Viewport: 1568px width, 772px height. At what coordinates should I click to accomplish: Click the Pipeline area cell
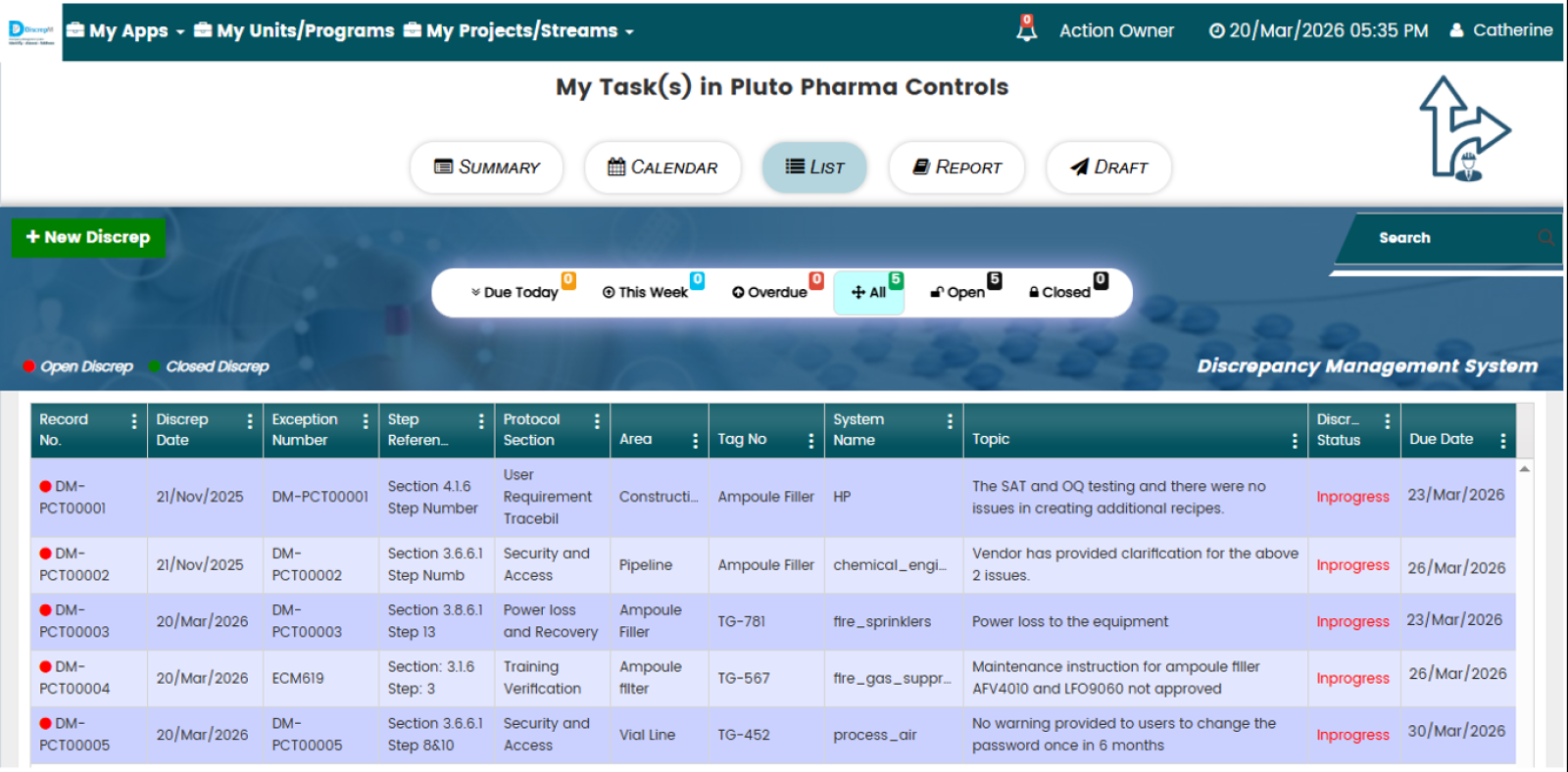coord(646,565)
